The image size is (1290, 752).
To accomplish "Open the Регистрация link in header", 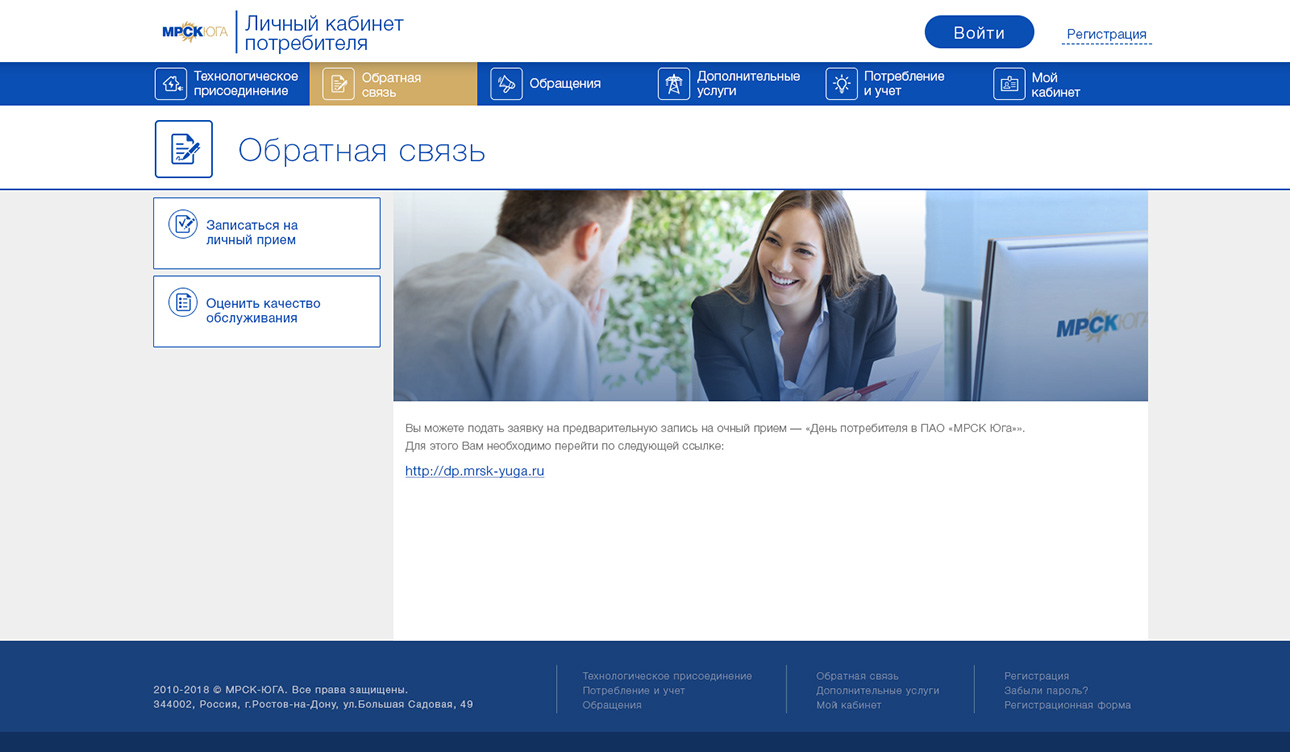I will coord(1106,34).
